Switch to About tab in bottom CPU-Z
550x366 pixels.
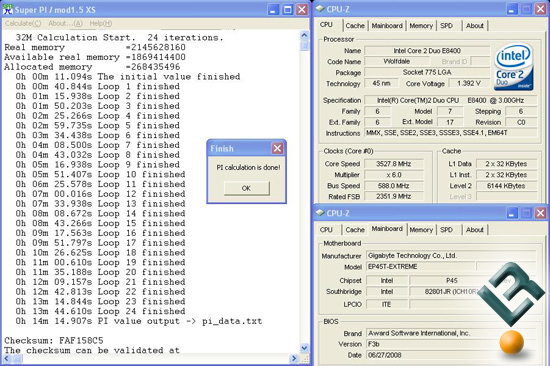(x=475, y=230)
